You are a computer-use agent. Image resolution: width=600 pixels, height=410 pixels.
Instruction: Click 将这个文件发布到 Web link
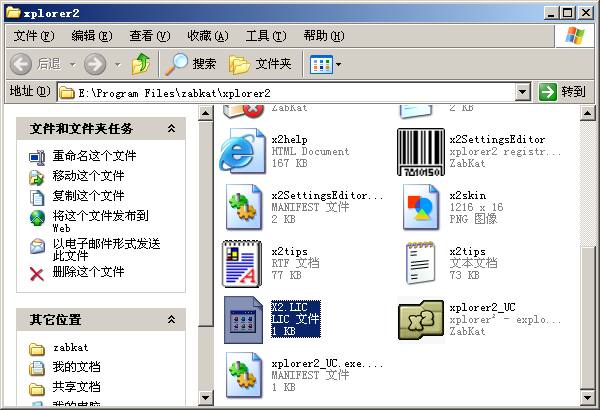point(101,221)
